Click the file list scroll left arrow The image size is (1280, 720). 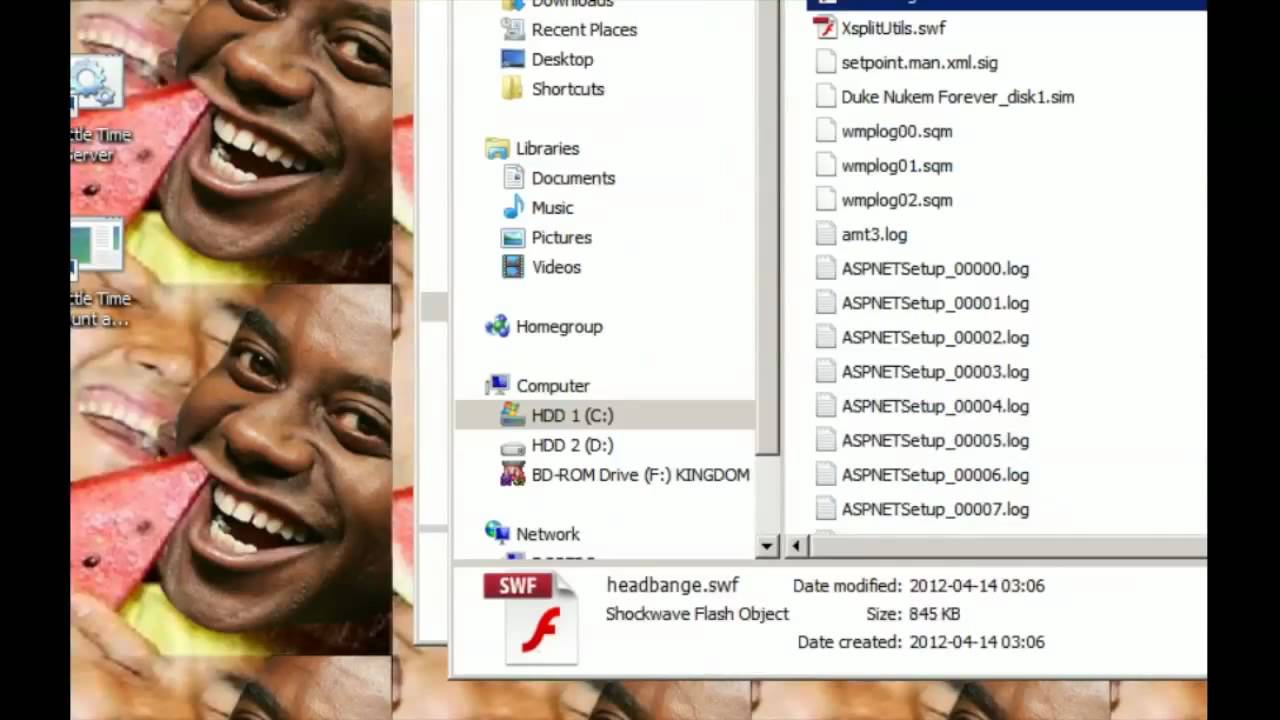point(796,546)
